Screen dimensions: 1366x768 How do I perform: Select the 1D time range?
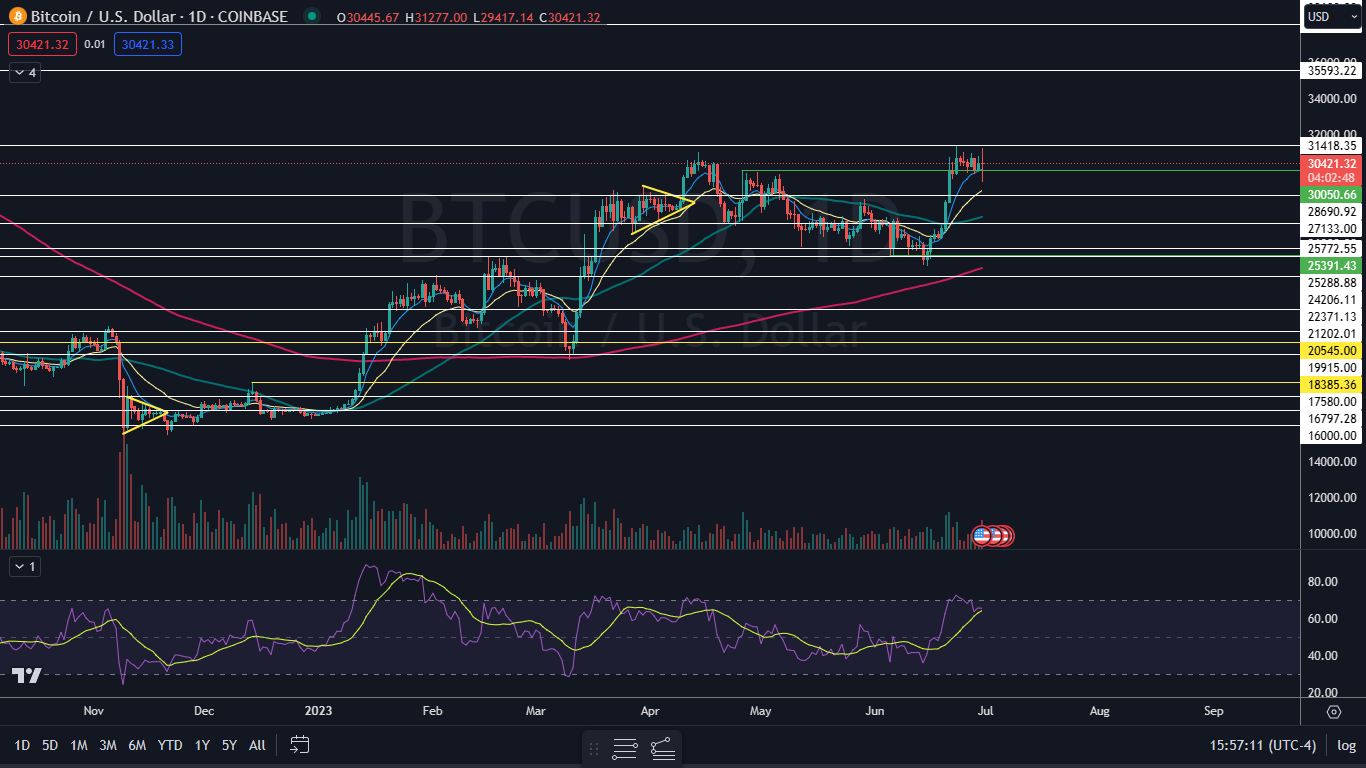tap(22, 745)
